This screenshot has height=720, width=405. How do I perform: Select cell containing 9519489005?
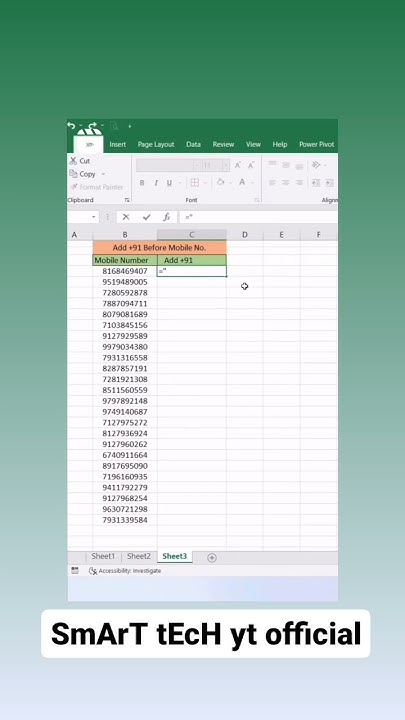click(125, 282)
